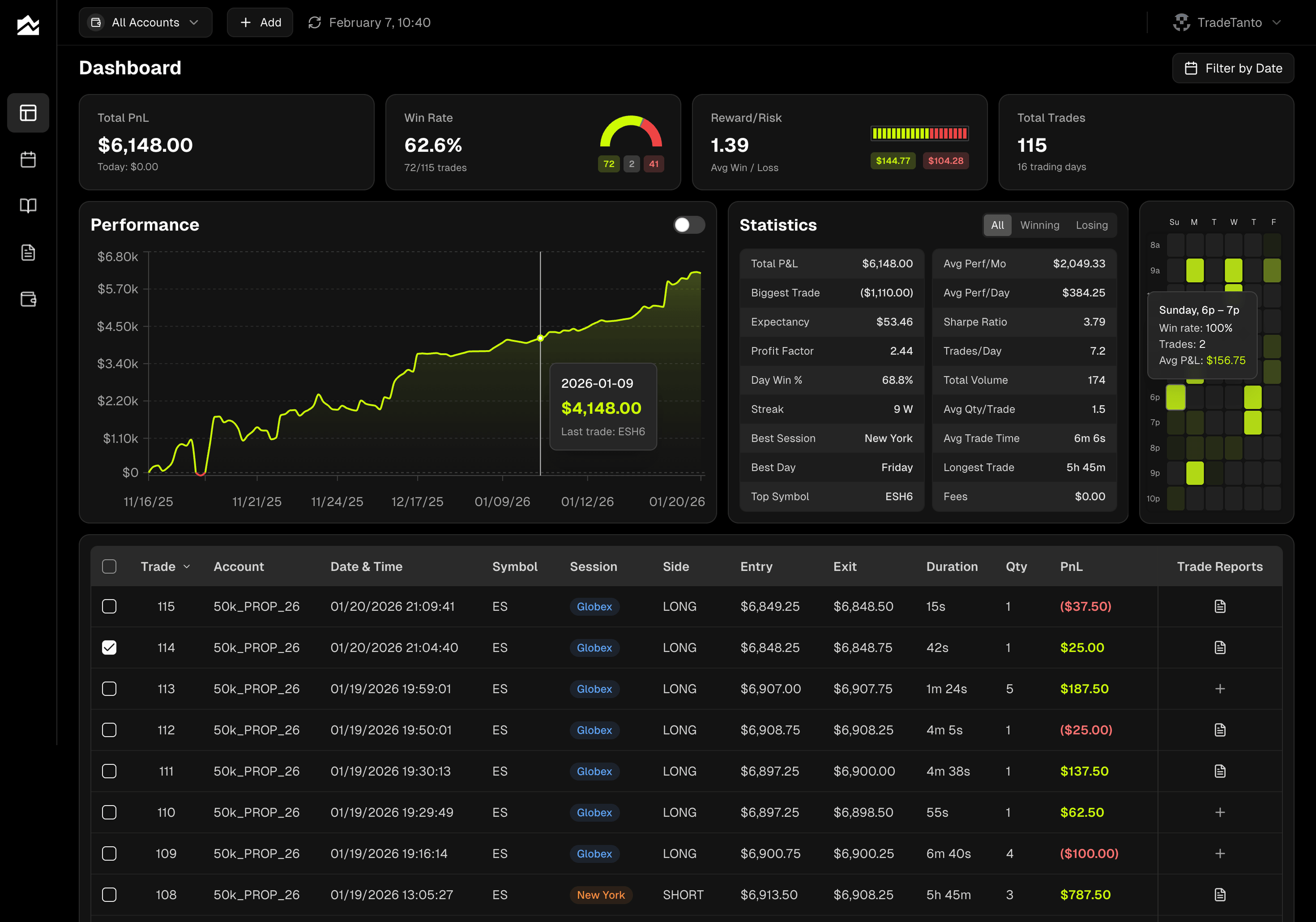This screenshot has width=1316, height=922.
Task: Expand the TradeTanto user menu chevron
Action: (x=1277, y=22)
